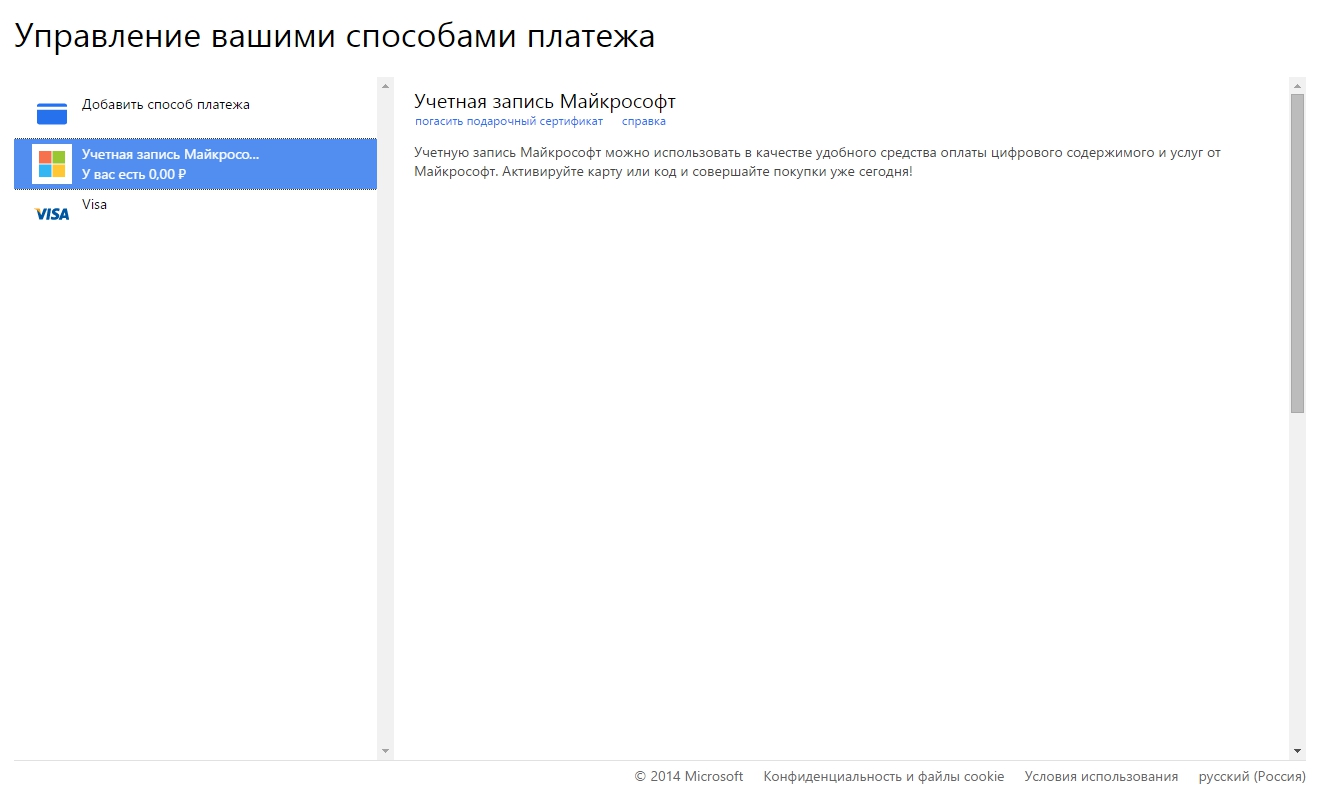The width and height of the screenshot is (1320, 788).
Task: Click heading 'Учетная запись Майкрософт' in right pane
Action: [545, 101]
